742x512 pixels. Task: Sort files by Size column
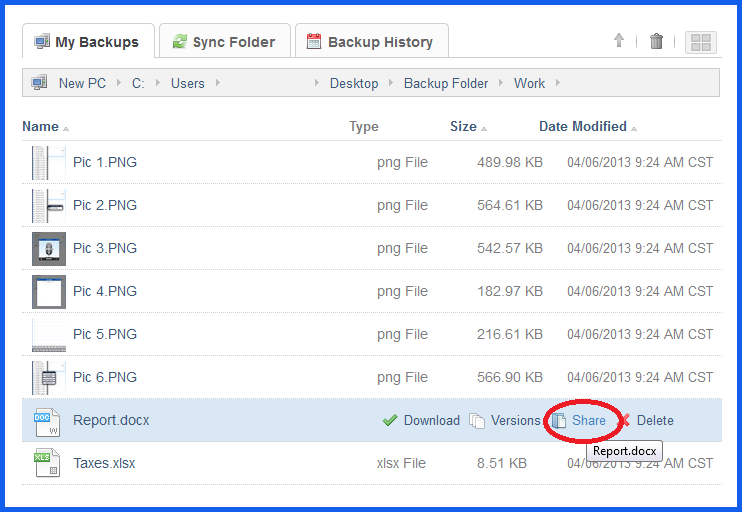pos(463,127)
